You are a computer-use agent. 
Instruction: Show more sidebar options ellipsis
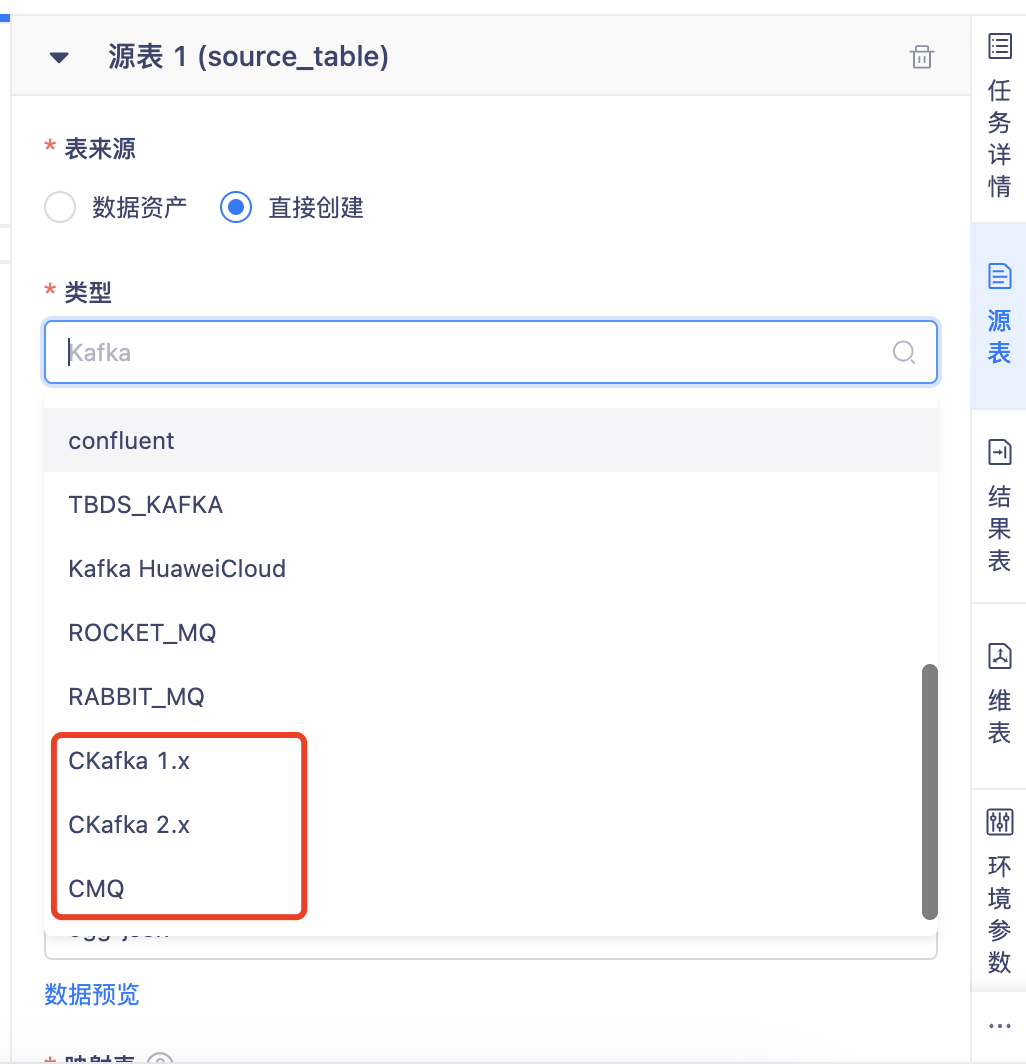(x=1000, y=1026)
